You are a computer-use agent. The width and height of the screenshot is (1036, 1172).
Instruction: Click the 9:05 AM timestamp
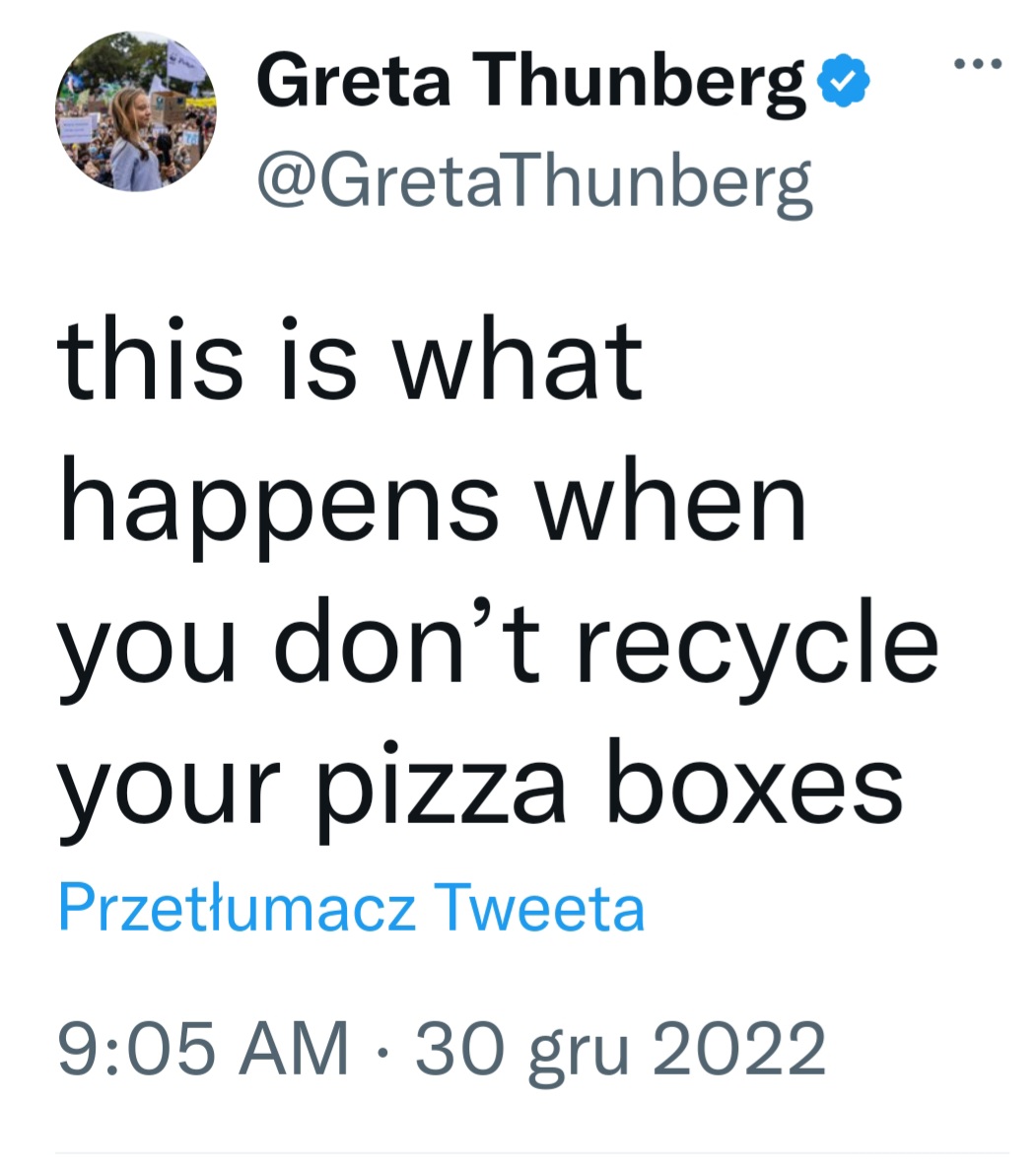204,1048
